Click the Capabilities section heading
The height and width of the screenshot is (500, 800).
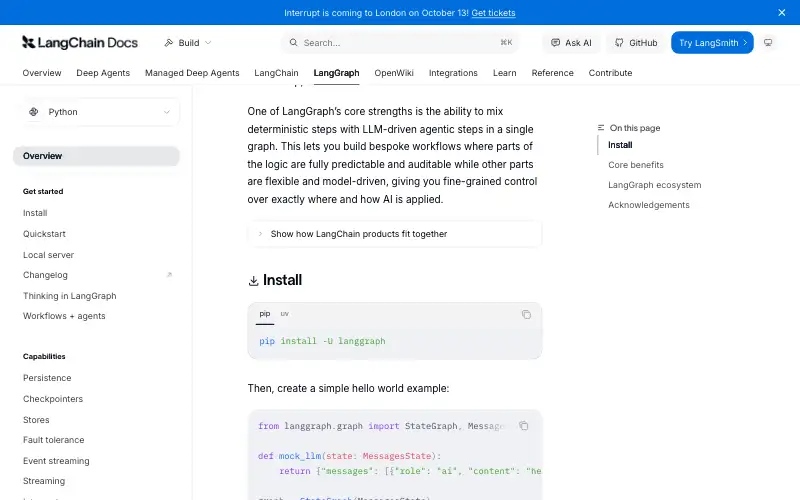[44, 356]
